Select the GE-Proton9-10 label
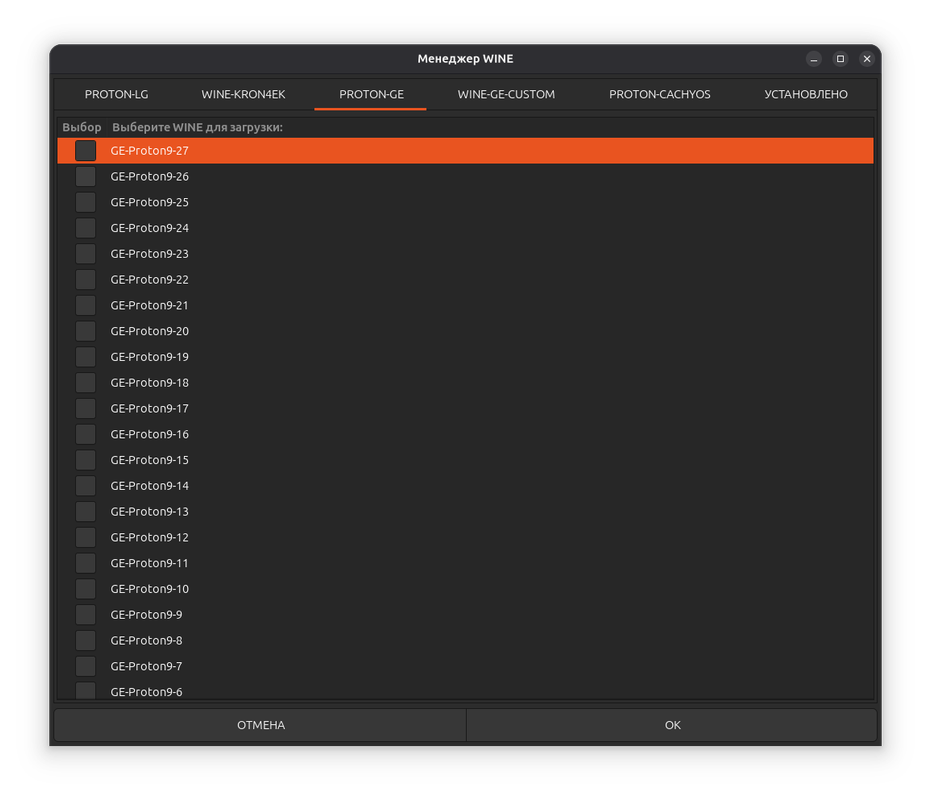This screenshot has height=800, width=931. click(x=150, y=589)
